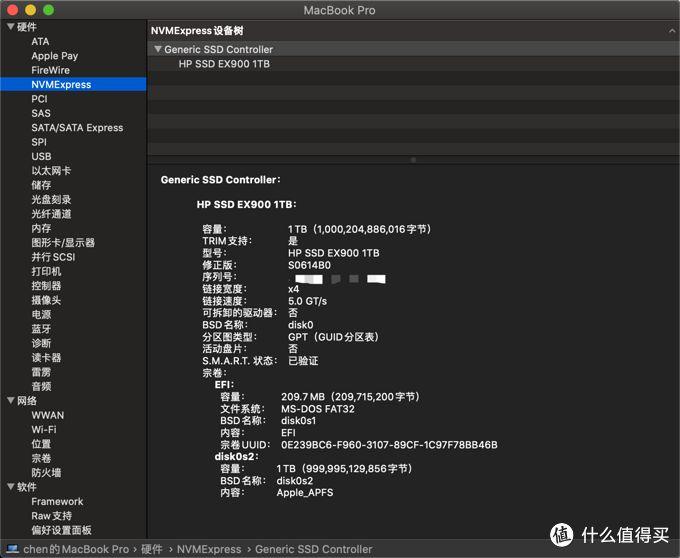This screenshot has height=558, width=680.
Task: Select 诊断 diagnostics entry
Action: (x=41, y=343)
